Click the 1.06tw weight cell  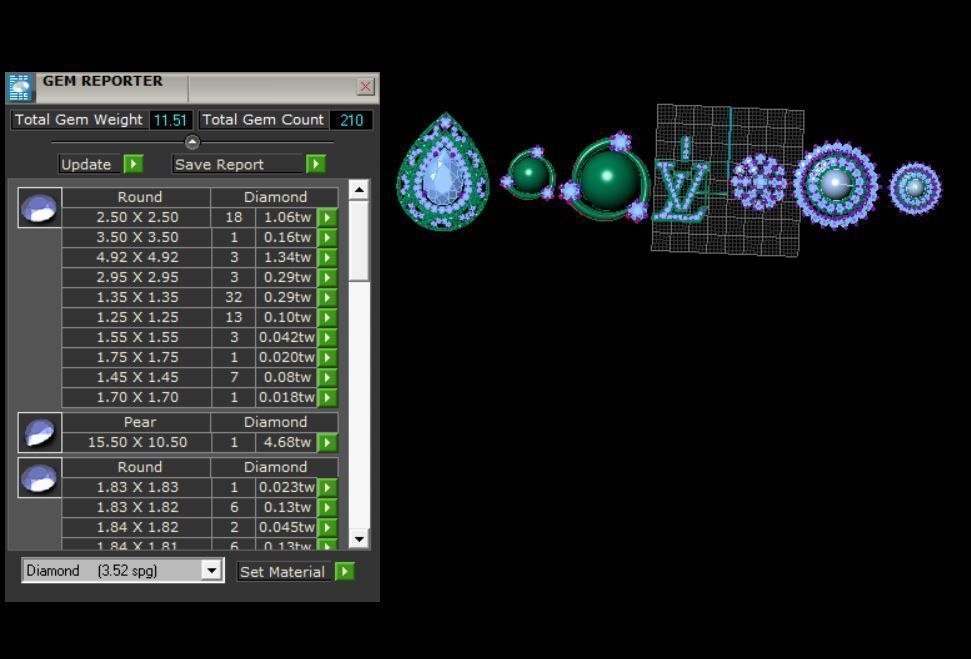point(286,217)
